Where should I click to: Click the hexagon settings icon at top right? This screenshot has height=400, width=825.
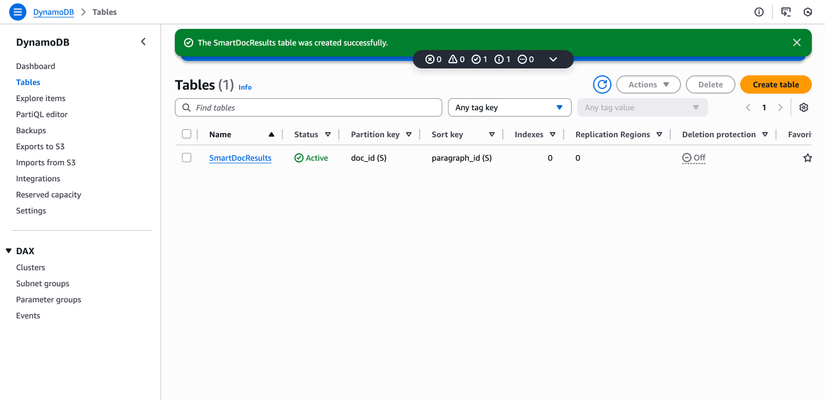(x=808, y=12)
